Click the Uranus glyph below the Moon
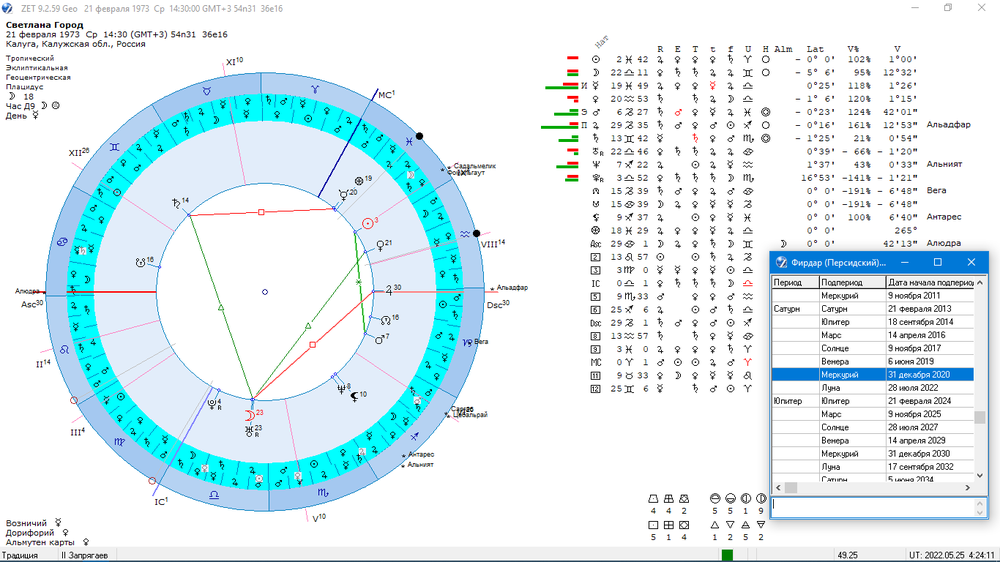The image size is (1000, 562). coord(249,431)
